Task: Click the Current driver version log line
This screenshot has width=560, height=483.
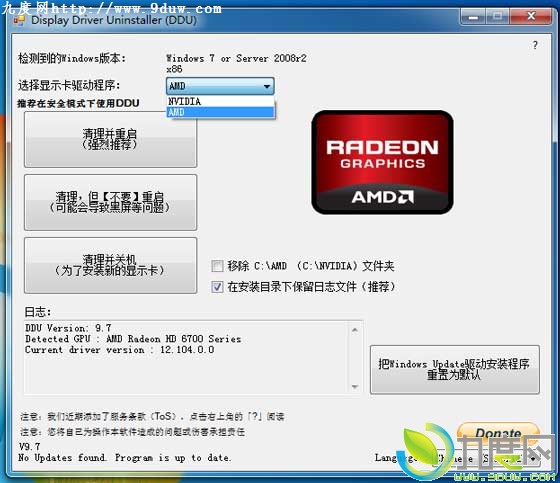Action: [x=119, y=349]
